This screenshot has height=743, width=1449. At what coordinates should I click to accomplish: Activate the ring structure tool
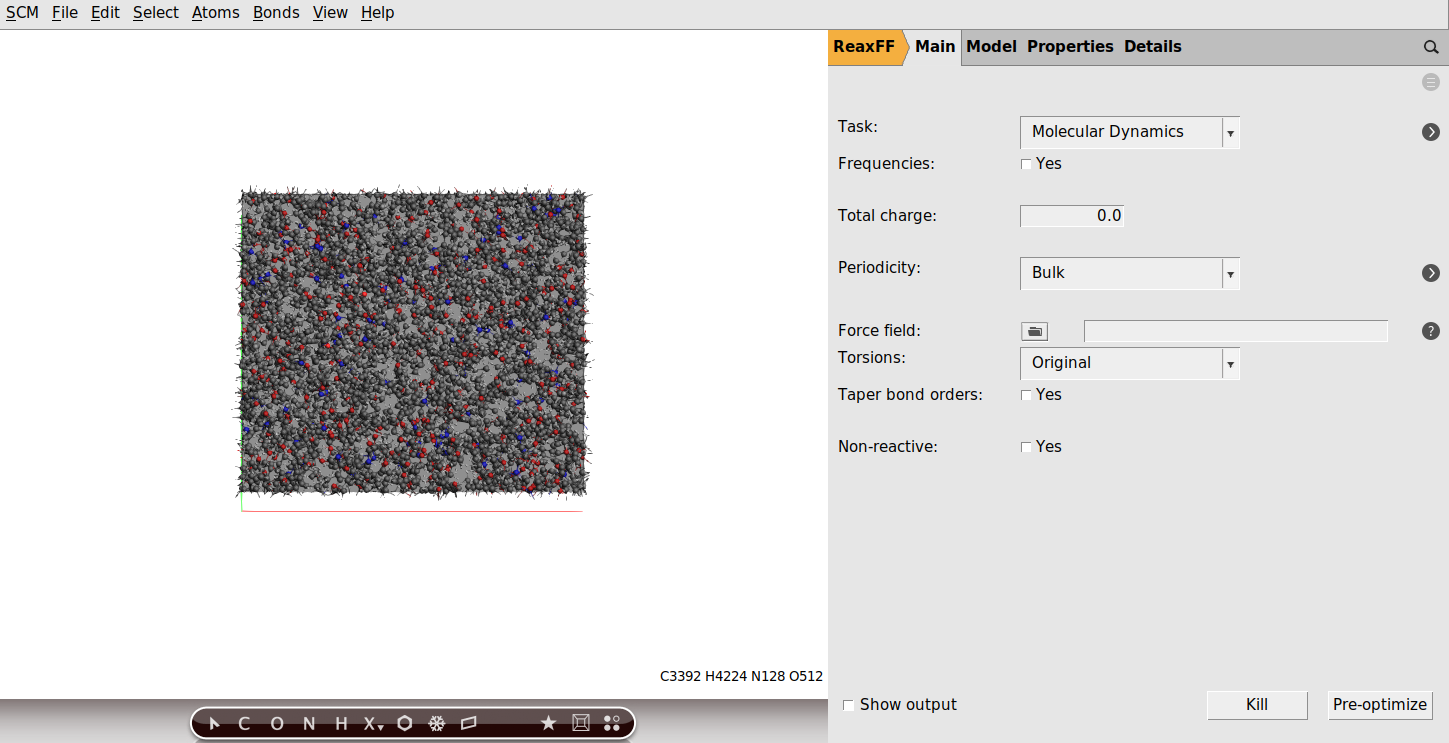404,723
